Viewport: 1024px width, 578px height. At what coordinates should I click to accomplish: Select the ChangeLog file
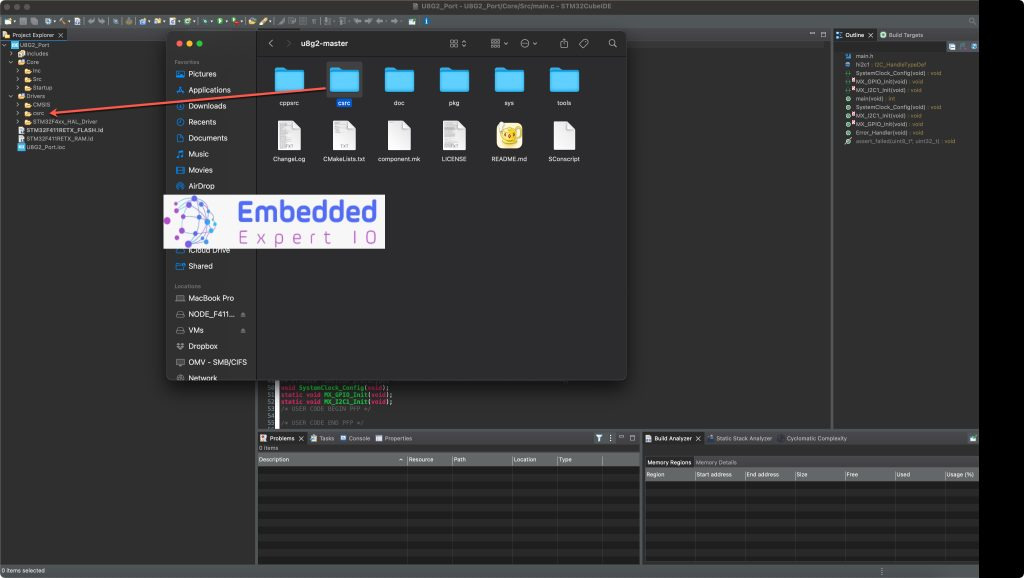point(289,141)
